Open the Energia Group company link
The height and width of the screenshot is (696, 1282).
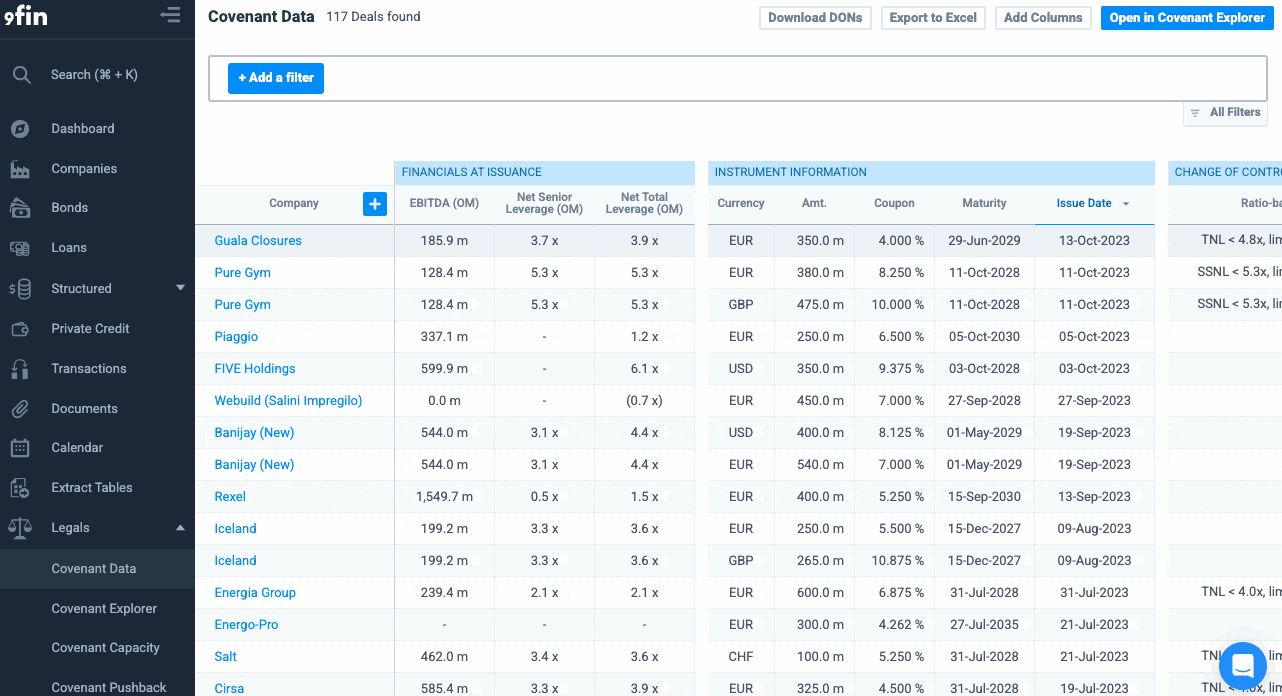point(255,593)
